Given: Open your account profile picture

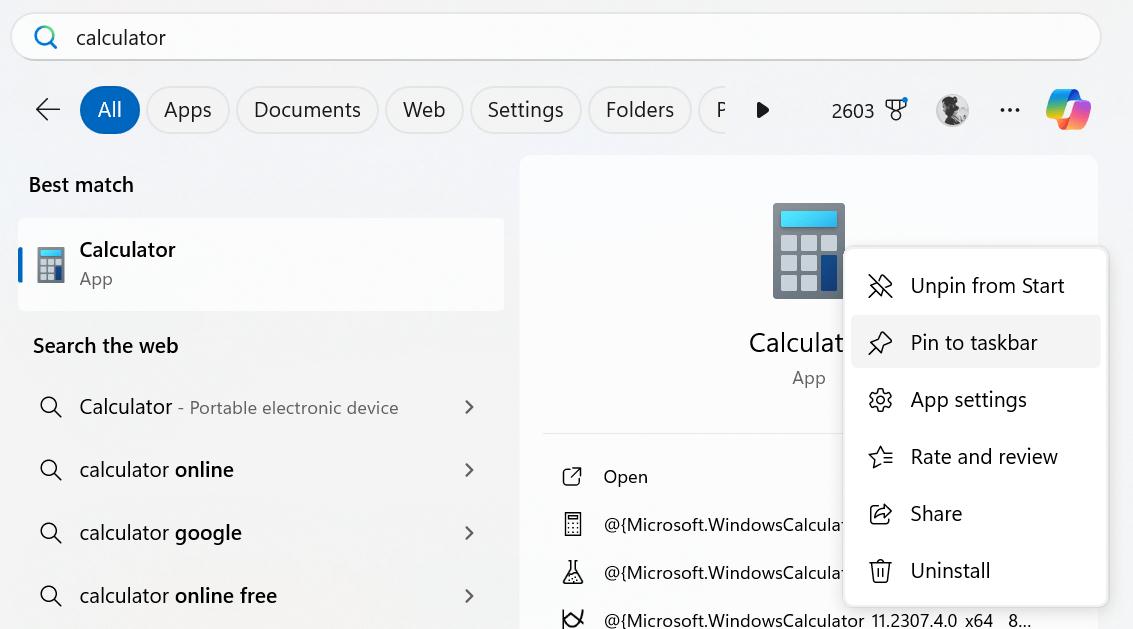Looking at the screenshot, I should 952,110.
